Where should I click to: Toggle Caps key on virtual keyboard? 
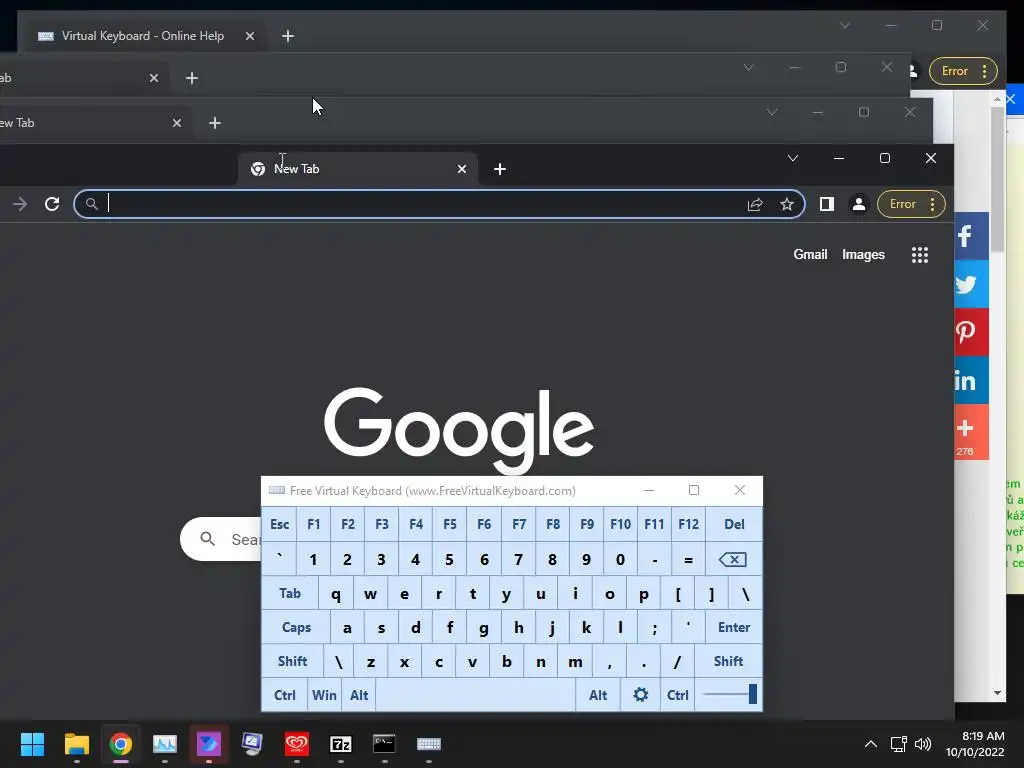pyautogui.click(x=296, y=628)
